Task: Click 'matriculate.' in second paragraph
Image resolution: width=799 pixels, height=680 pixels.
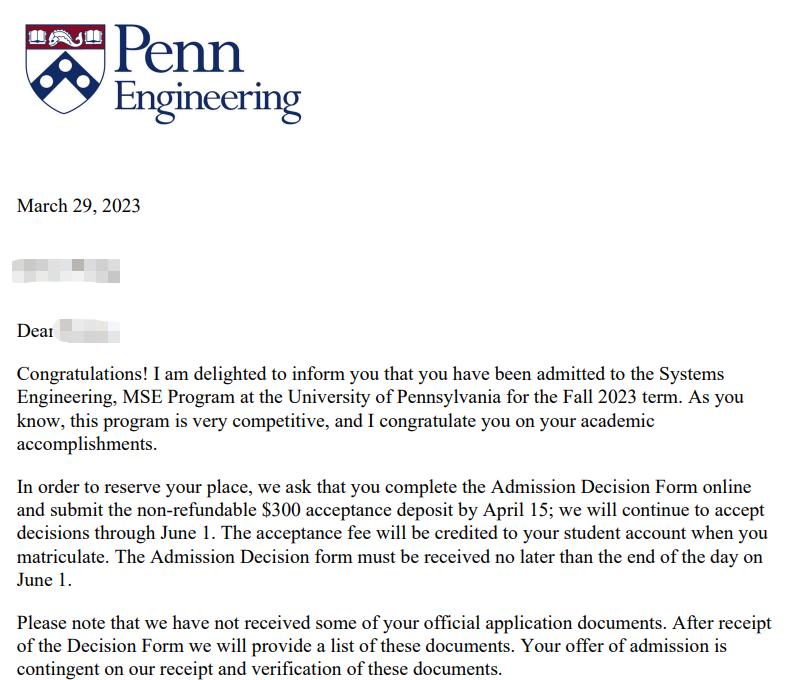Action: 63,557
